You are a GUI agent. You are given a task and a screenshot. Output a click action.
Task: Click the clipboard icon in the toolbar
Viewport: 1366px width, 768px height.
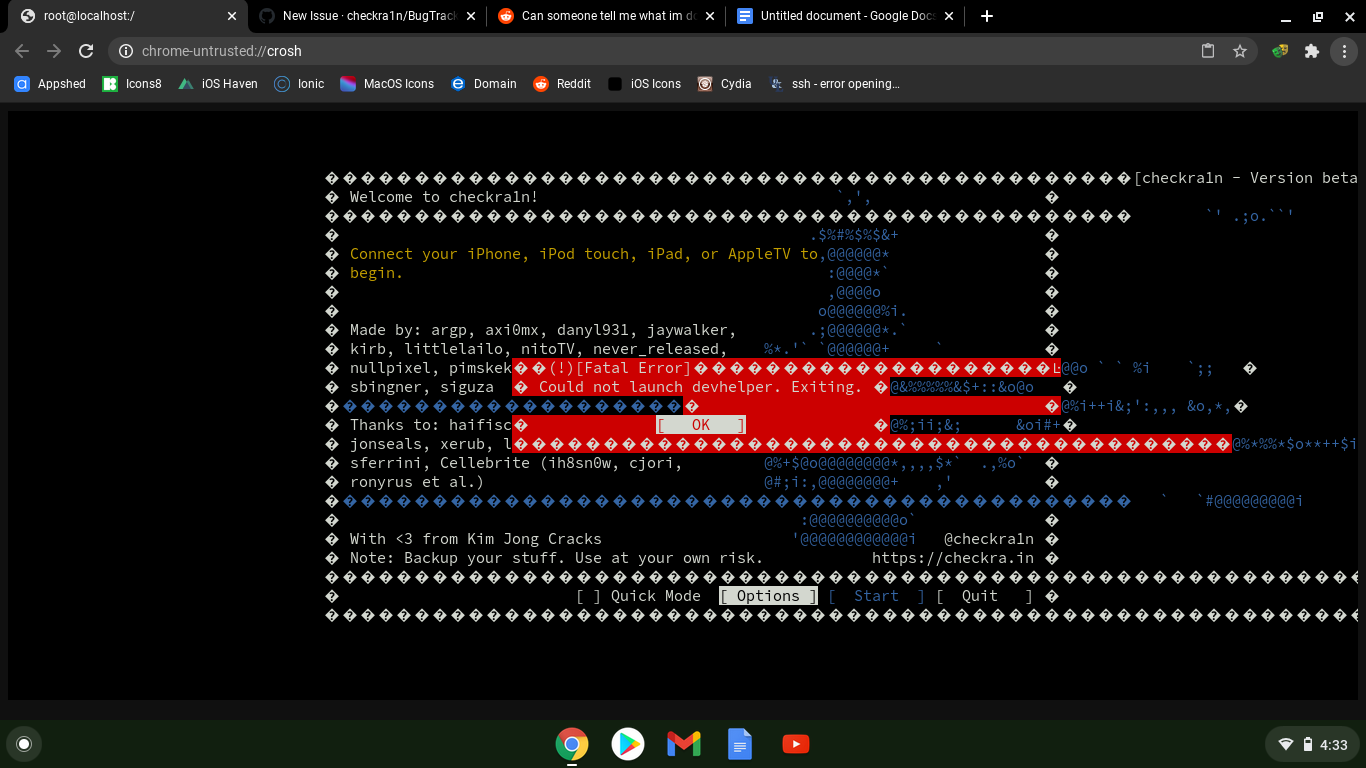click(1208, 51)
